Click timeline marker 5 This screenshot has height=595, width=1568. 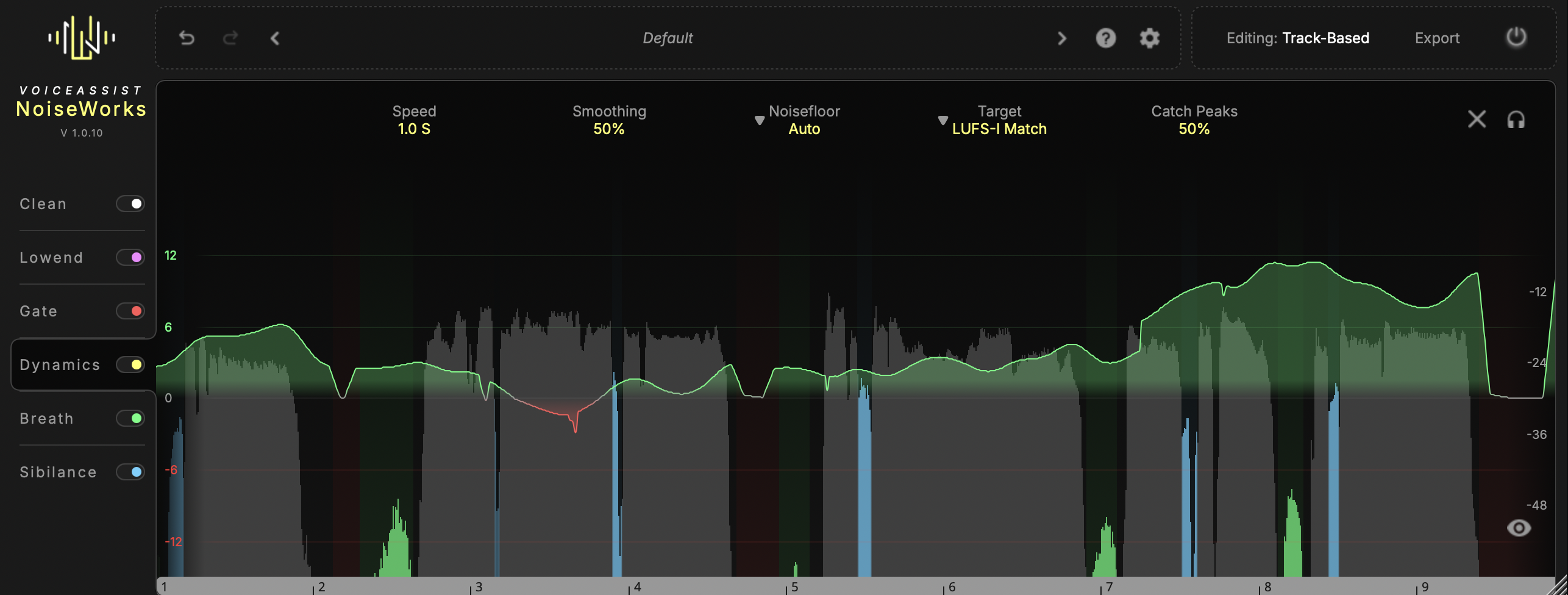pos(794,587)
